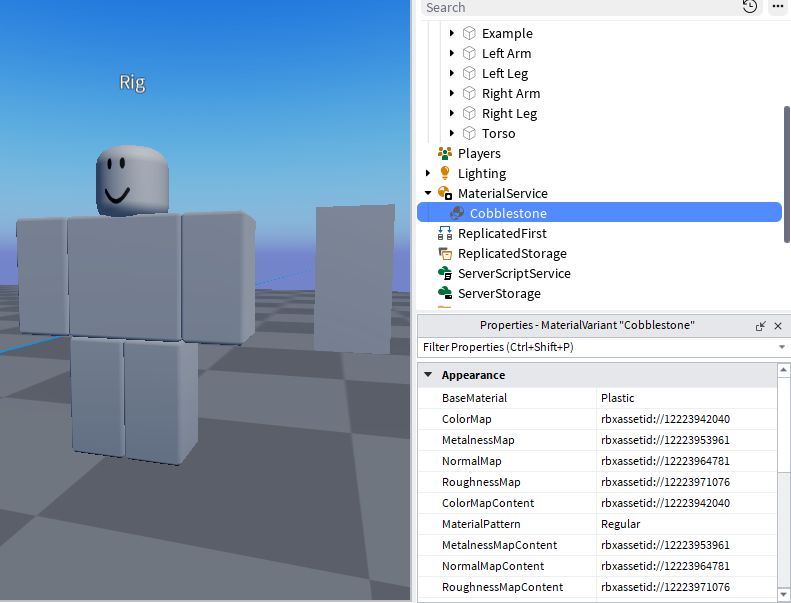Edit the MaterialPattern value Regular
Viewport: 791px width, 603px height.
[686, 524]
